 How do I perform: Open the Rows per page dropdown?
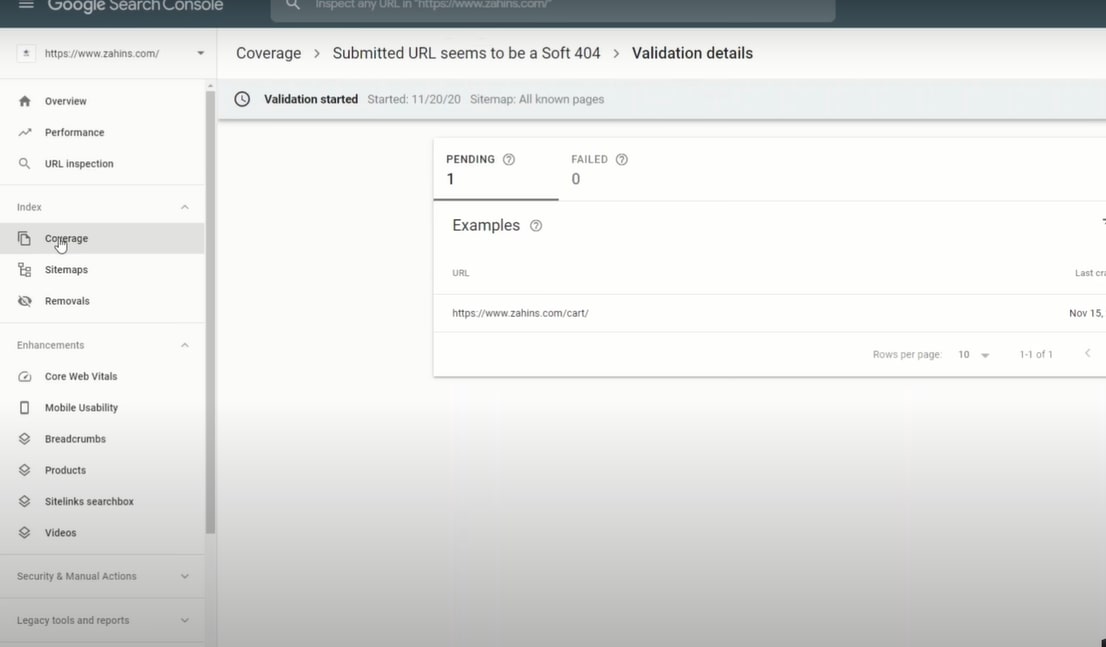click(x=973, y=355)
